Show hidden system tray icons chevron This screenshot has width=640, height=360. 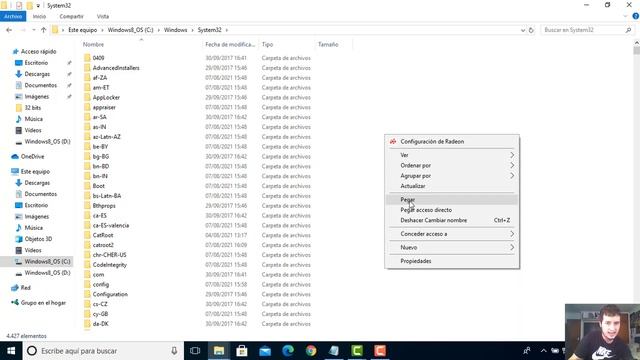(x=543, y=351)
